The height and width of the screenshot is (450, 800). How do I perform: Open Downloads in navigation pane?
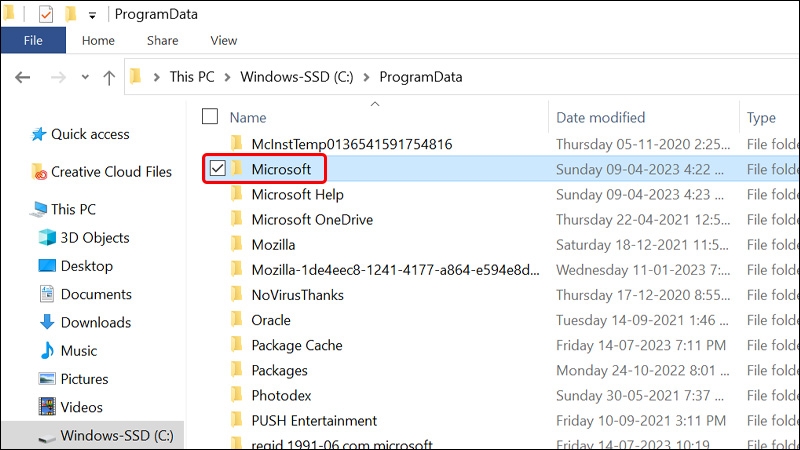coord(96,322)
